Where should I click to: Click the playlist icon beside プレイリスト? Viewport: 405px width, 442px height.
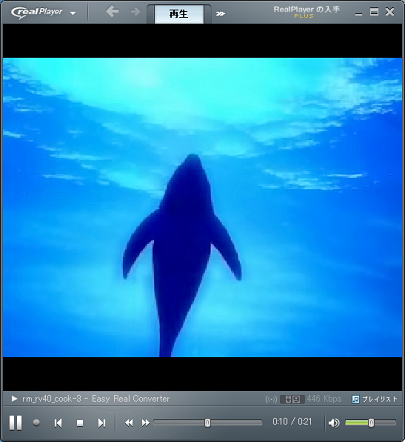(356, 399)
